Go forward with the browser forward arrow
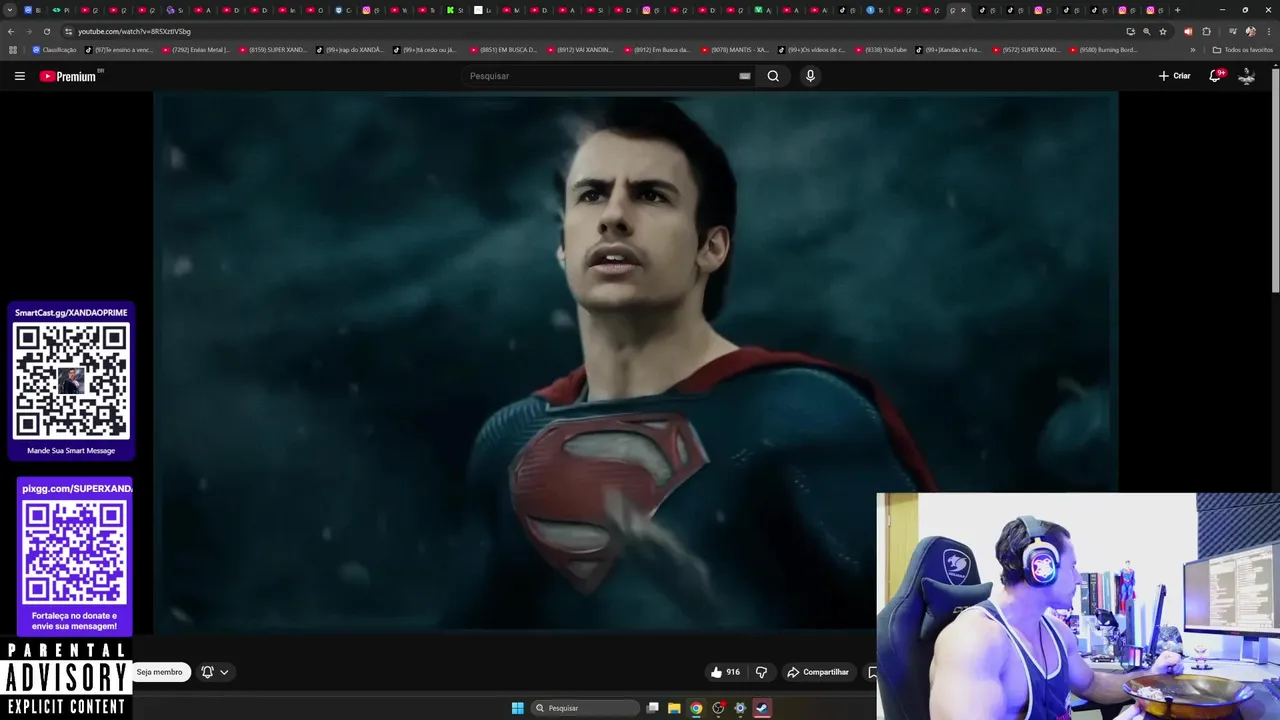The width and height of the screenshot is (1280, 720). click(28, 31)
